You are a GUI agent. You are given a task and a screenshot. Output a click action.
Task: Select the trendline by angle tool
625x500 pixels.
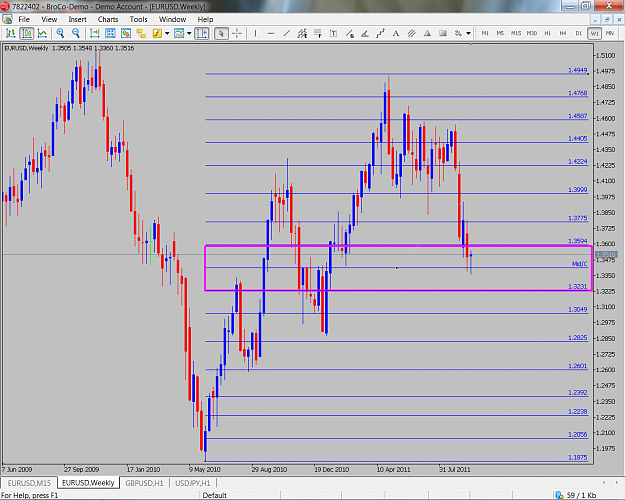(350, 33)
